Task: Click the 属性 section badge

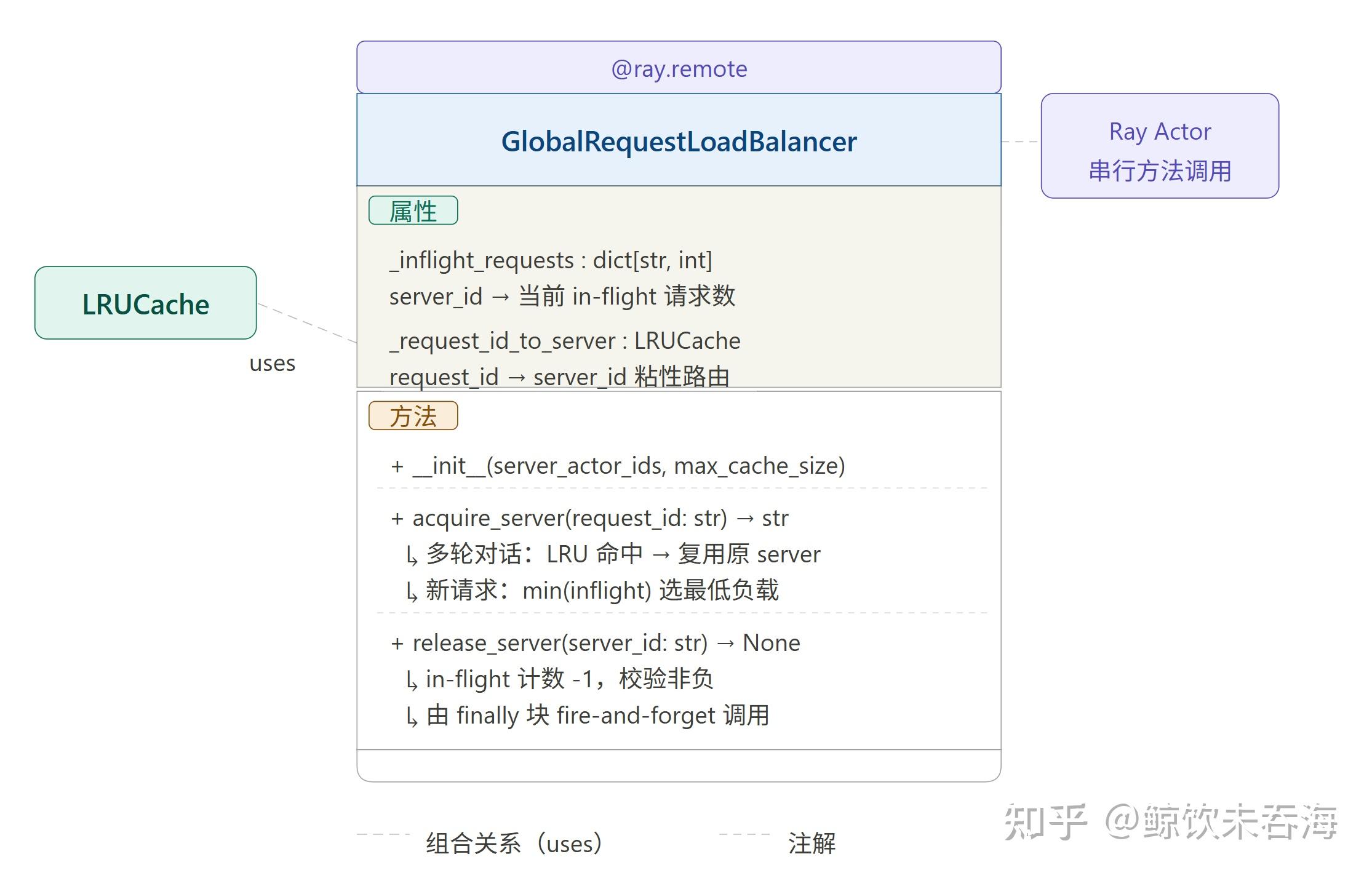Action: 413,211
